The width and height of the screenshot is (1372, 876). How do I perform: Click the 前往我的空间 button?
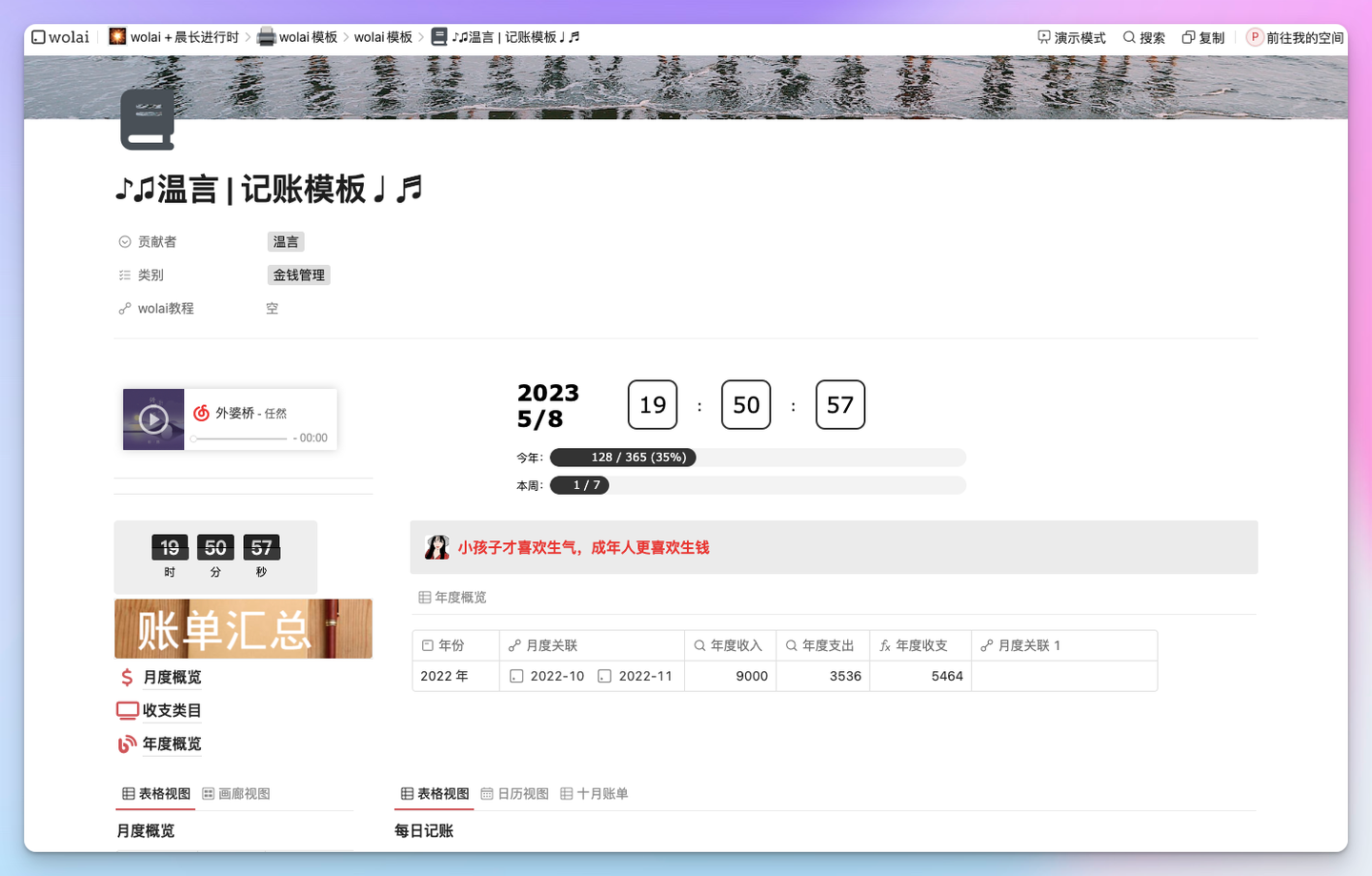(x=1294, y=37)
